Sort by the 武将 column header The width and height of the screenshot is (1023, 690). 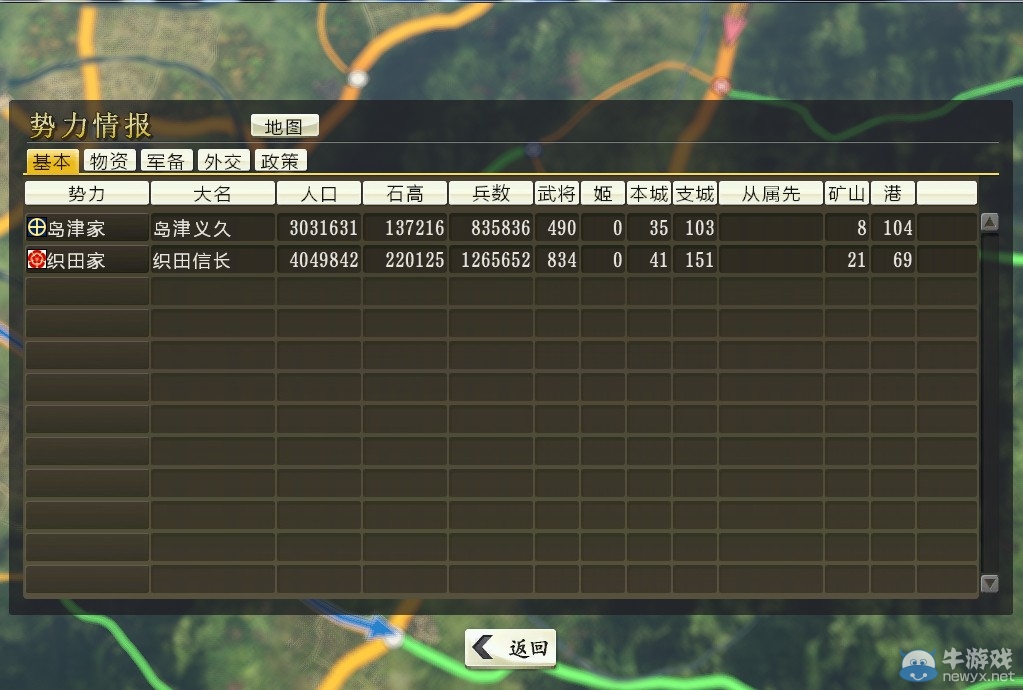(557, 193)
